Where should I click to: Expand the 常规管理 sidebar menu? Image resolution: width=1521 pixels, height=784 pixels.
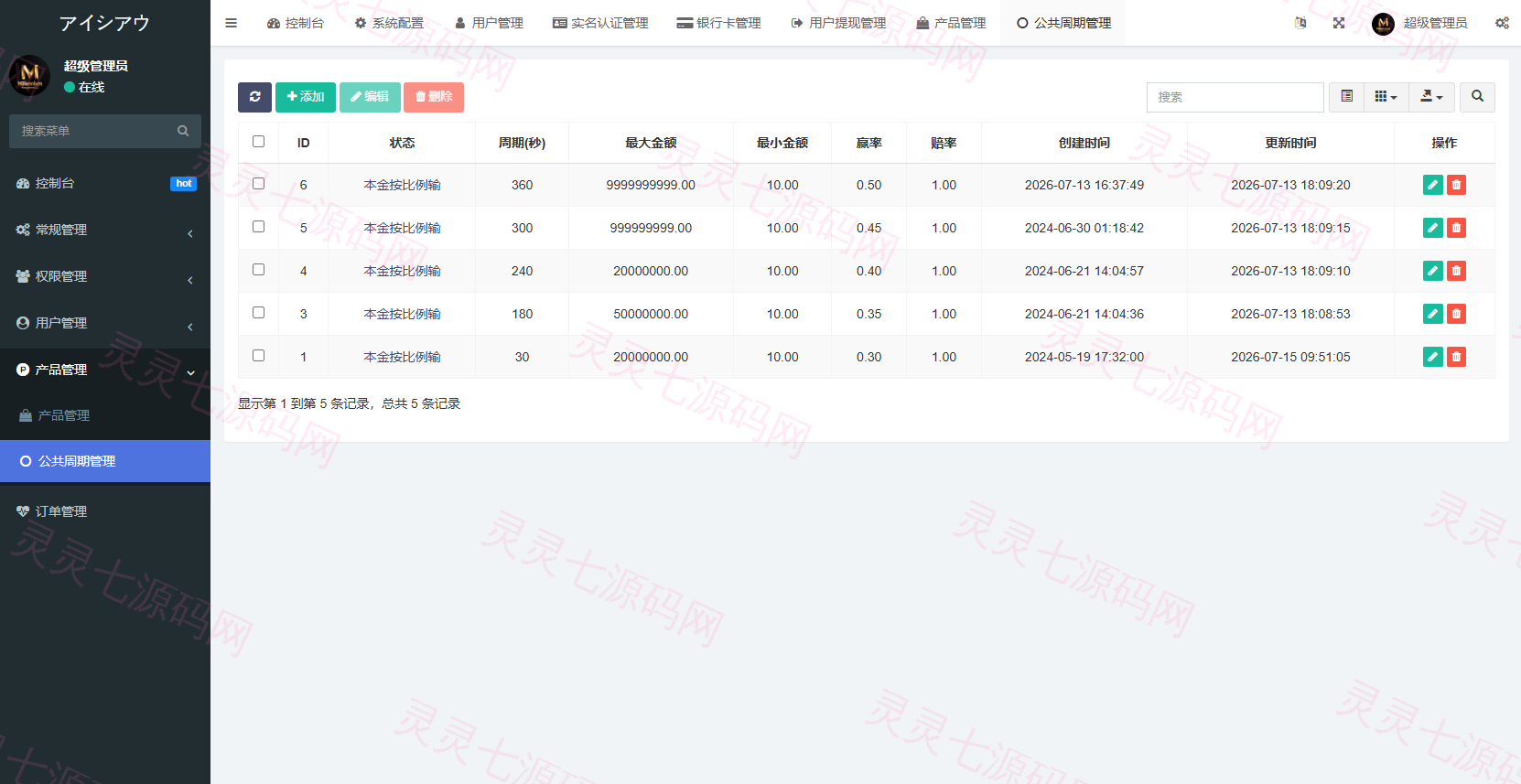click(x=105, y=230)
